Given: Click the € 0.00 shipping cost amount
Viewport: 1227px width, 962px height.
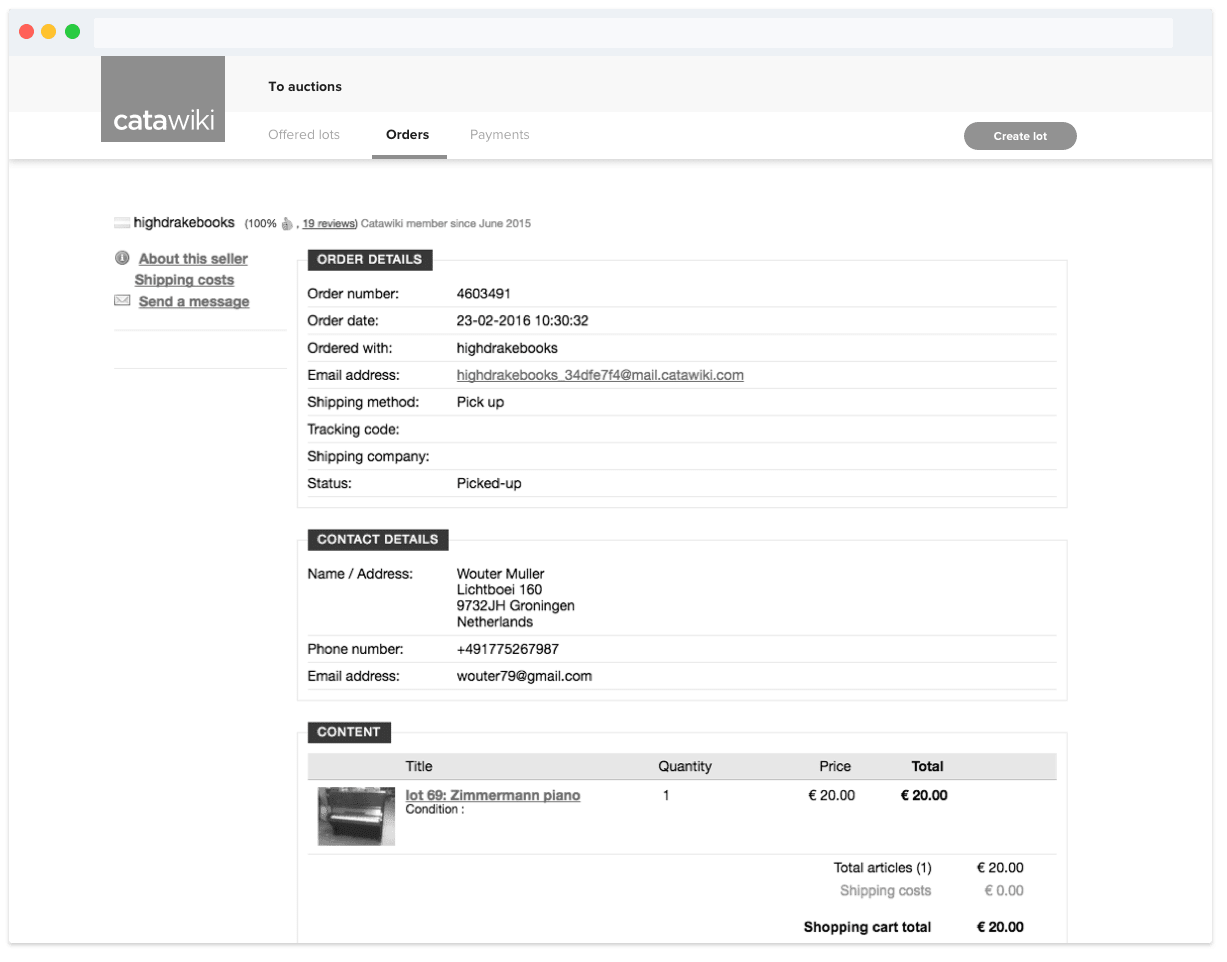Looking at the screenshot, I should pos(1004,891).
